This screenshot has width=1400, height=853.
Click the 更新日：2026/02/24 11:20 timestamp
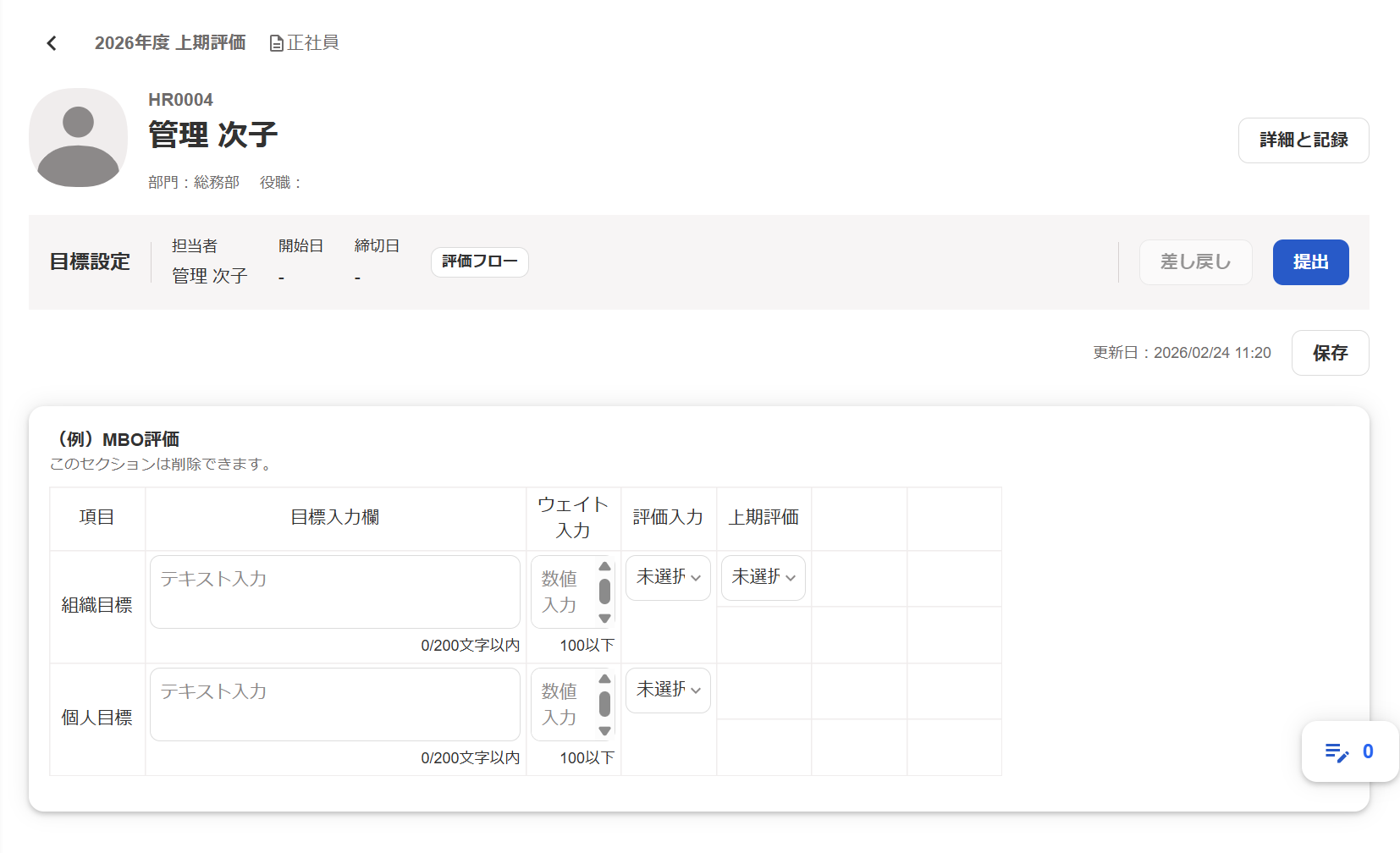point(1182,353)
